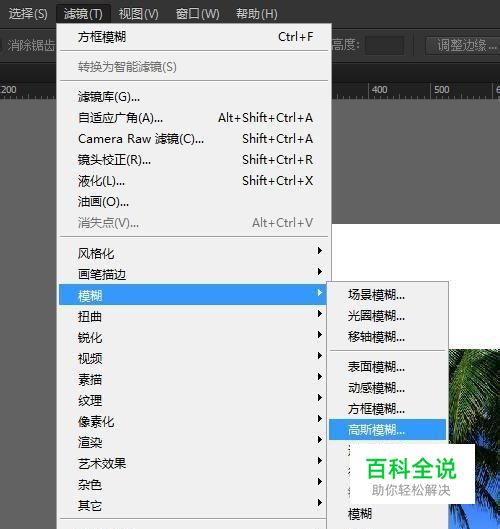Expand the 纹理 submenu
Viewport: 500px width, 529px height.
(x=193, y=400)
